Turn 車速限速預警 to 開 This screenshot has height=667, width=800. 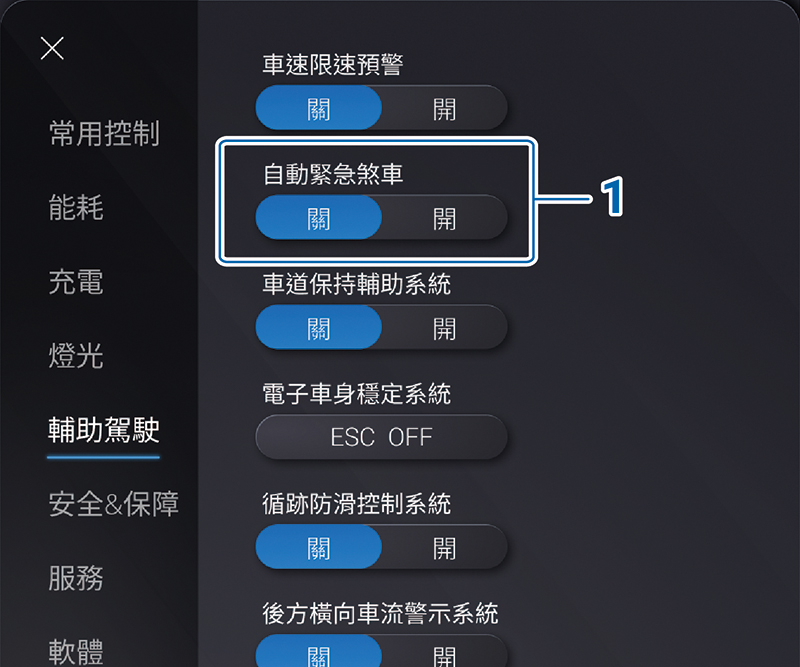(x=444, y=107)
